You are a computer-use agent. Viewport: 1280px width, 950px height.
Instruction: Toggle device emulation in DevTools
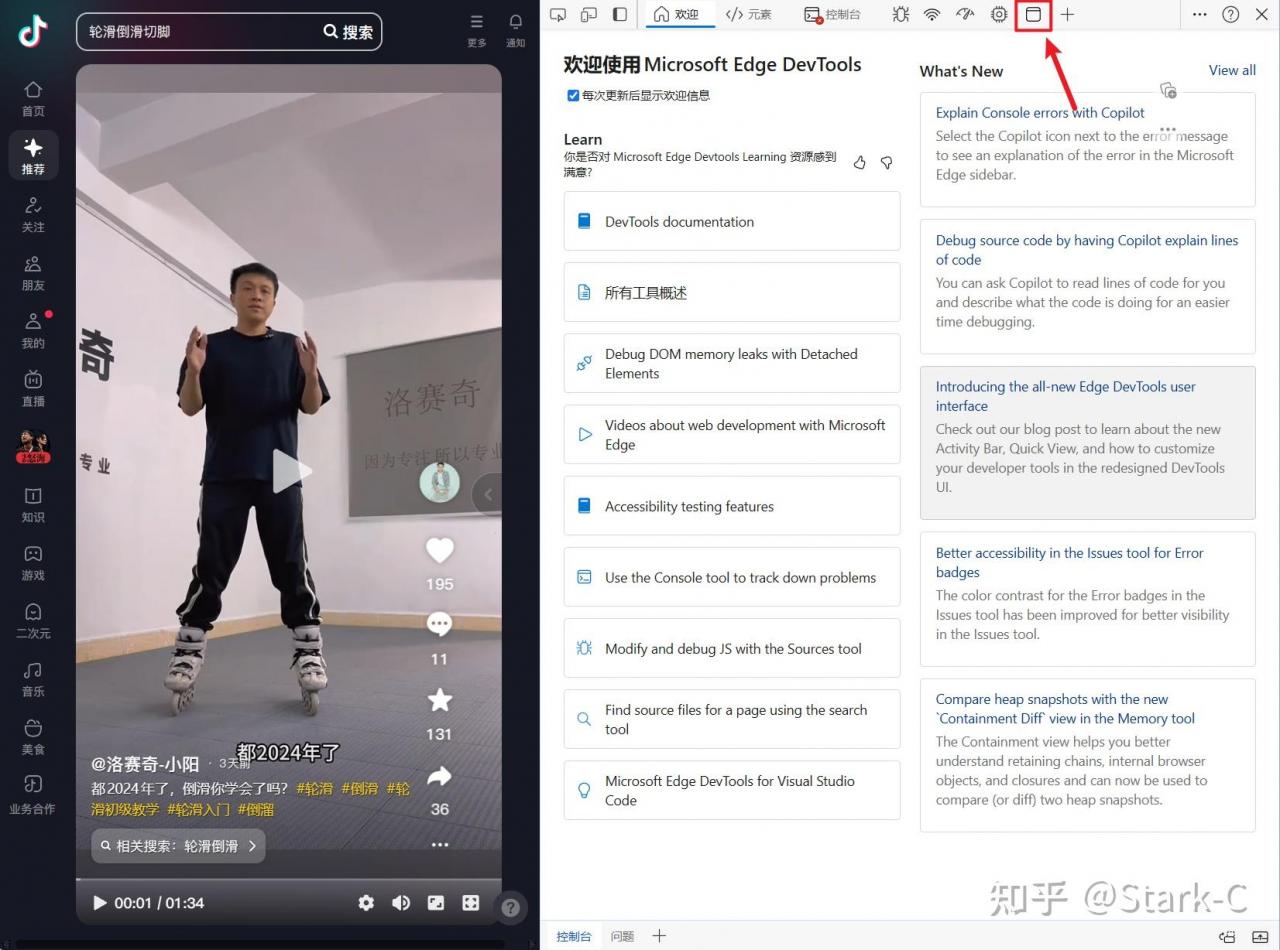pyautogui.click(x=589, y=14)
